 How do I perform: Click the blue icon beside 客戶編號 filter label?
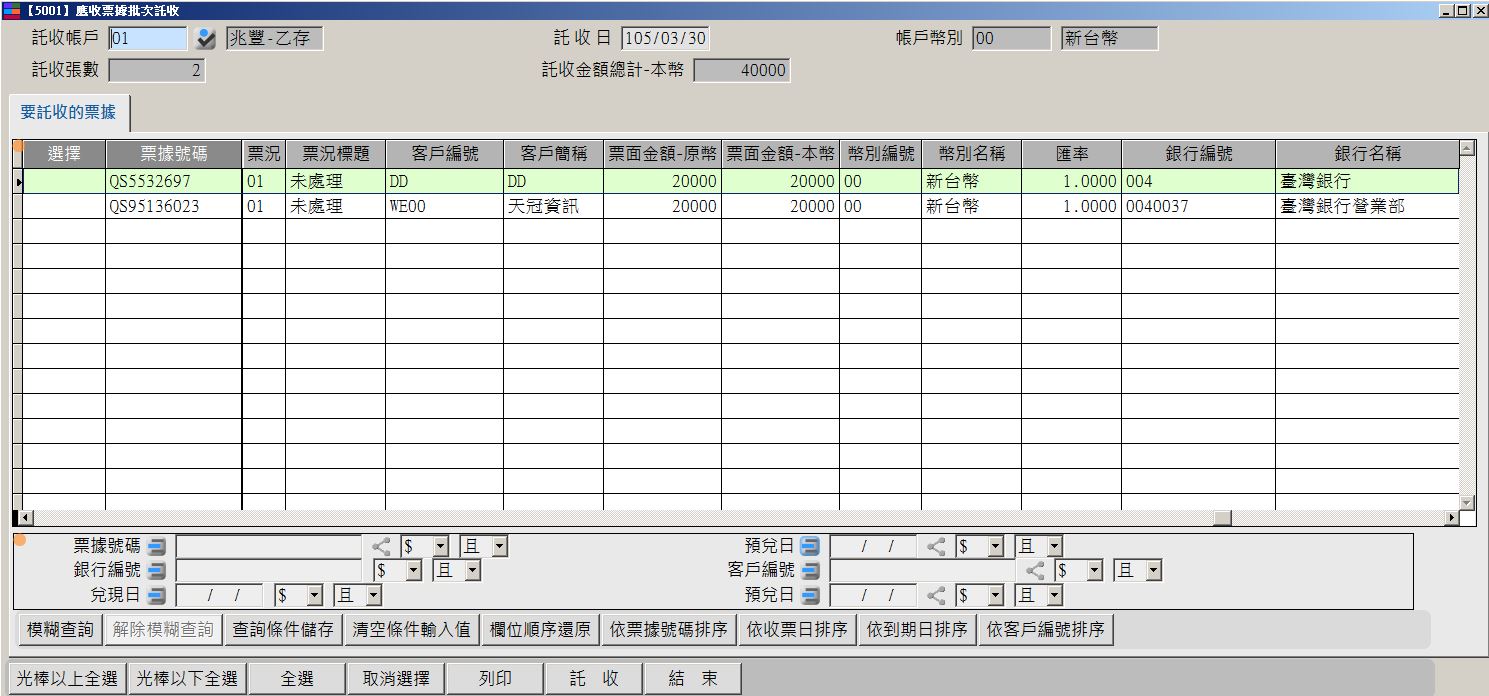pos(811,570)
